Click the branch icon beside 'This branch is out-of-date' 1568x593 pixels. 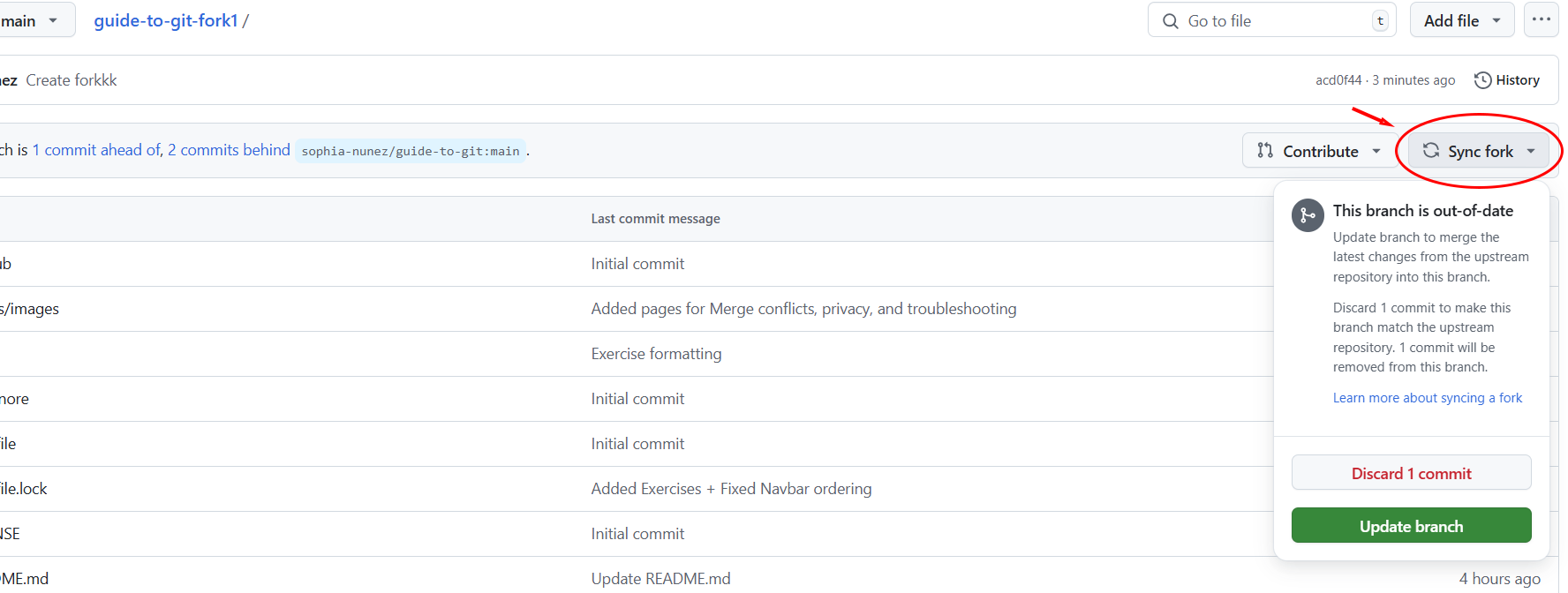click(x=1308, y=215)
